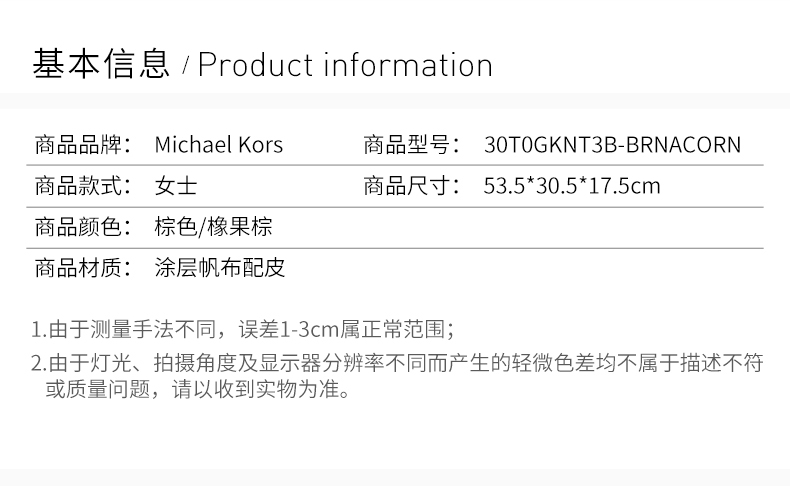Click the 基本信息 heading
790x486 pixels.
point(101,64)
